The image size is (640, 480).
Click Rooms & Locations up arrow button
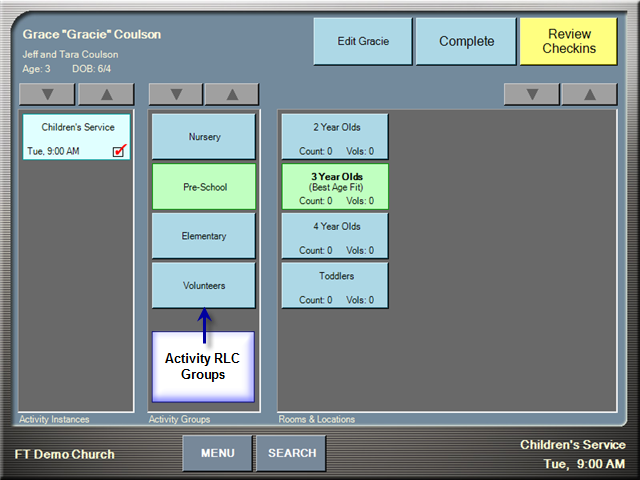(589, 95)
